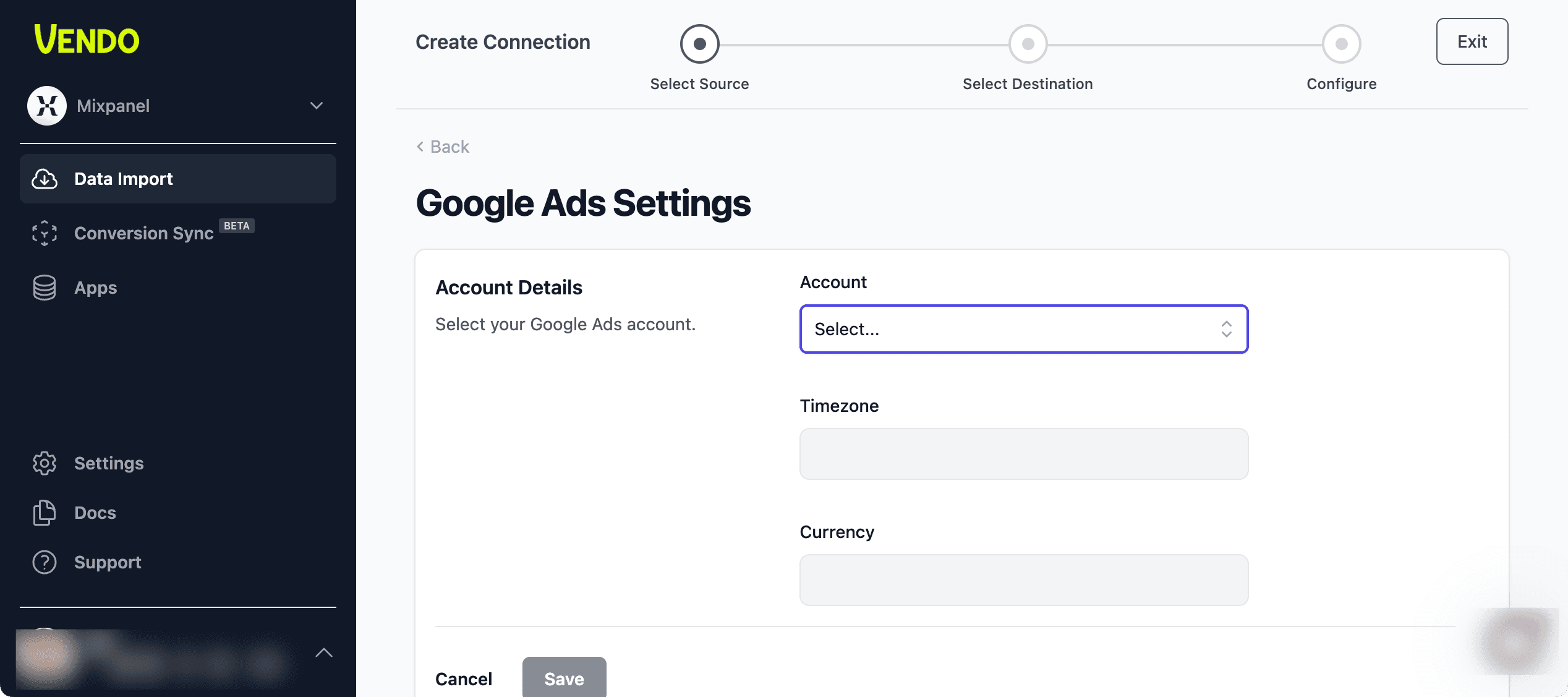Image resolution: width=1568 pixels, height=697 pixels.
Task: Click the Conversion Sync icon
Action: (45, 233)
